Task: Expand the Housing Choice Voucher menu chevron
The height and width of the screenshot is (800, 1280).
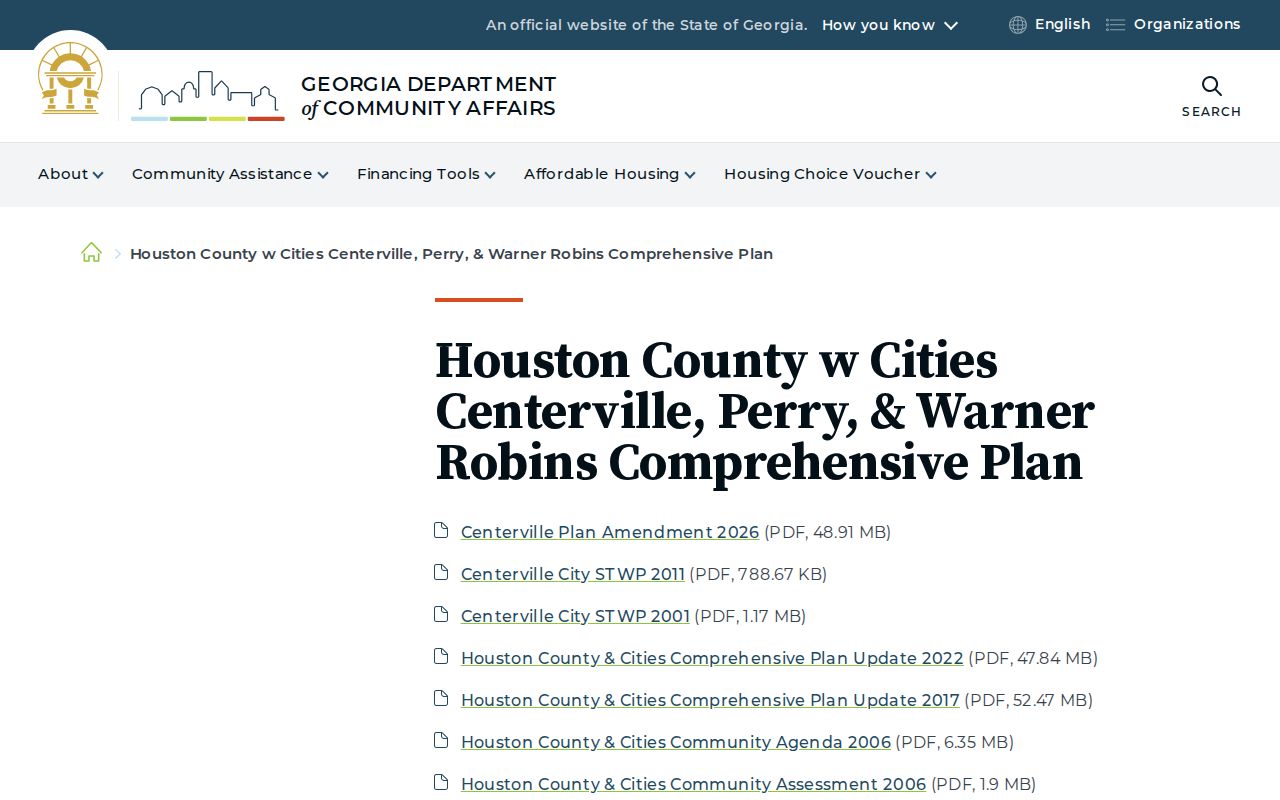Action: pos(931,175)
